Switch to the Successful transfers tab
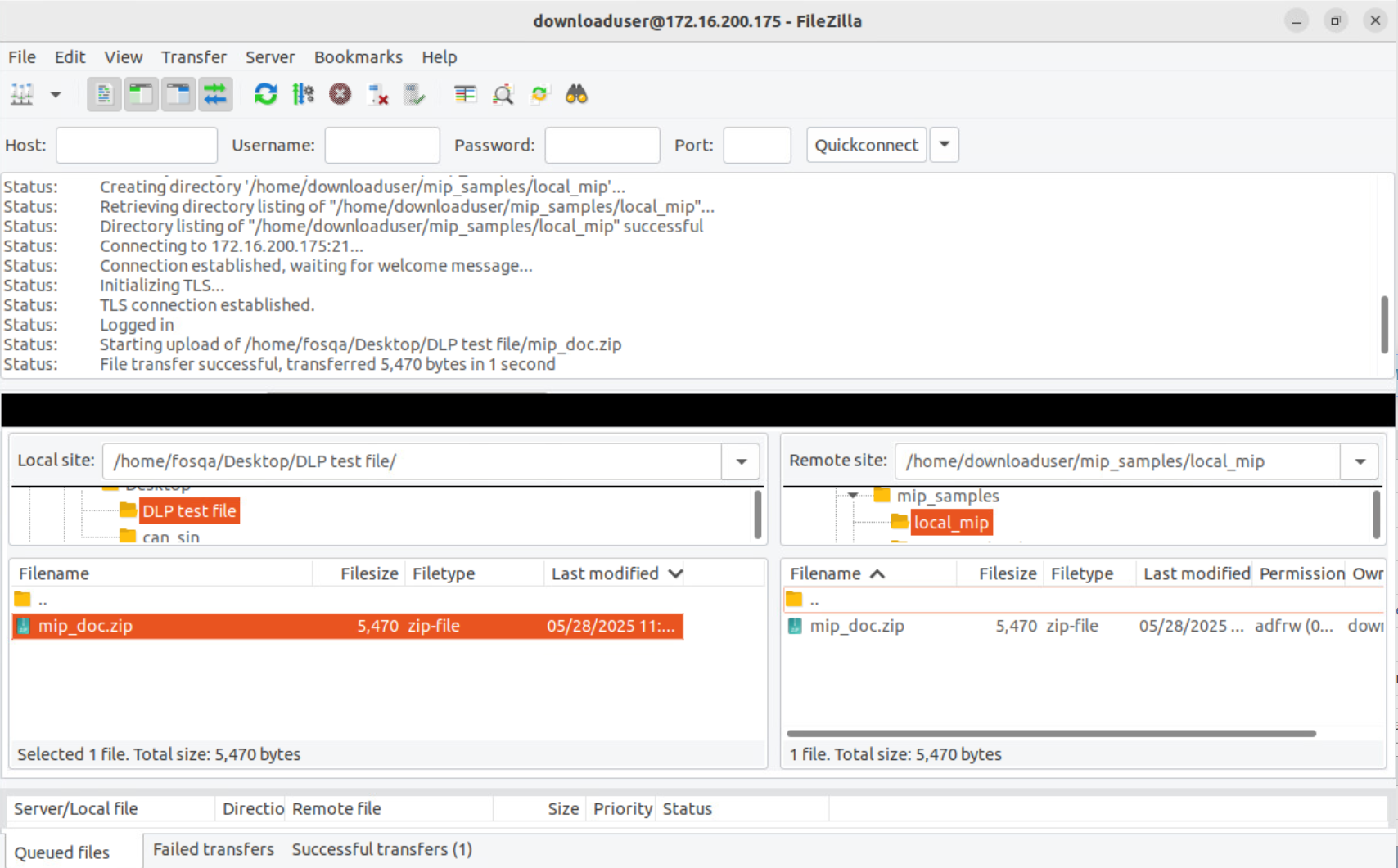This screenshot has height=868, width=1398. click(382, 850)
